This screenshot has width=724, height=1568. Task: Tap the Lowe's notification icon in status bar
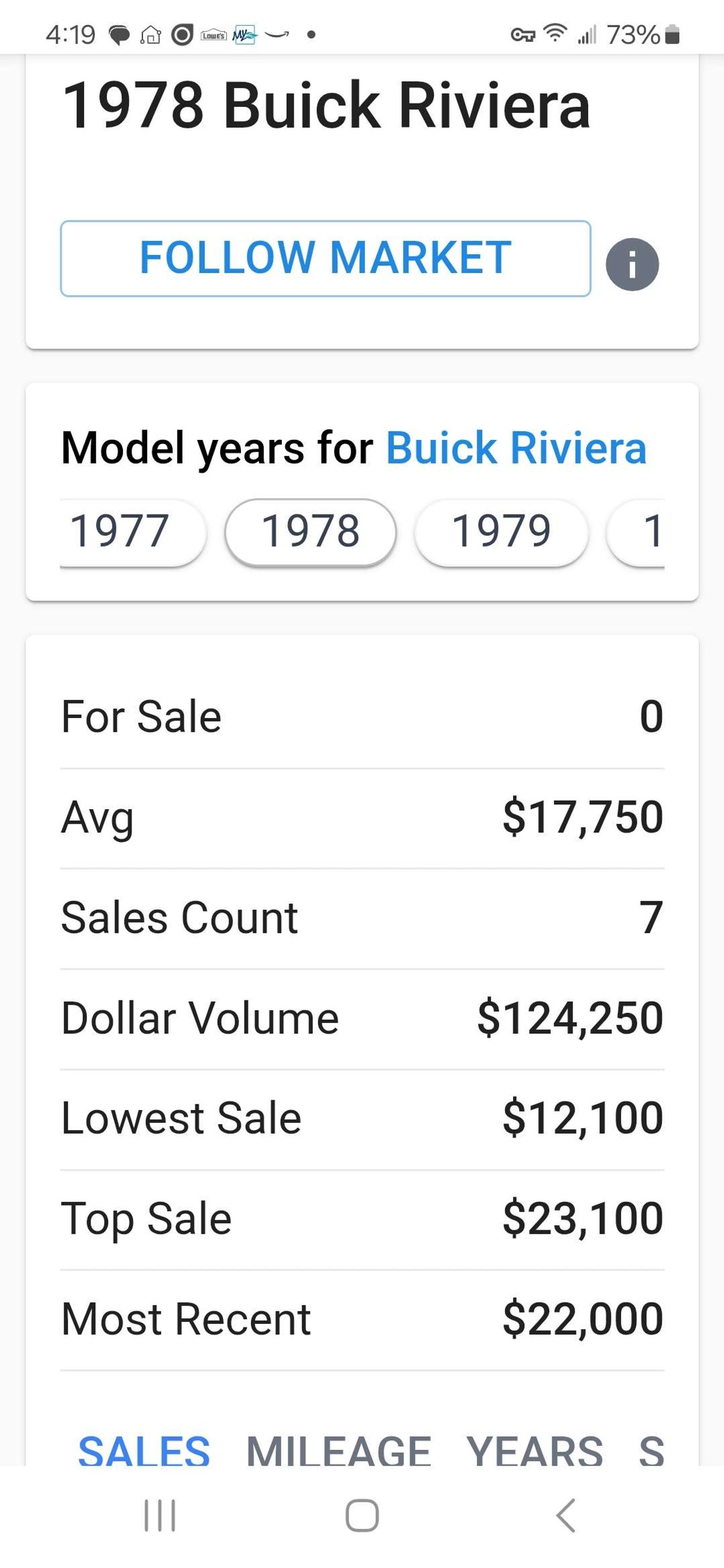213,35
